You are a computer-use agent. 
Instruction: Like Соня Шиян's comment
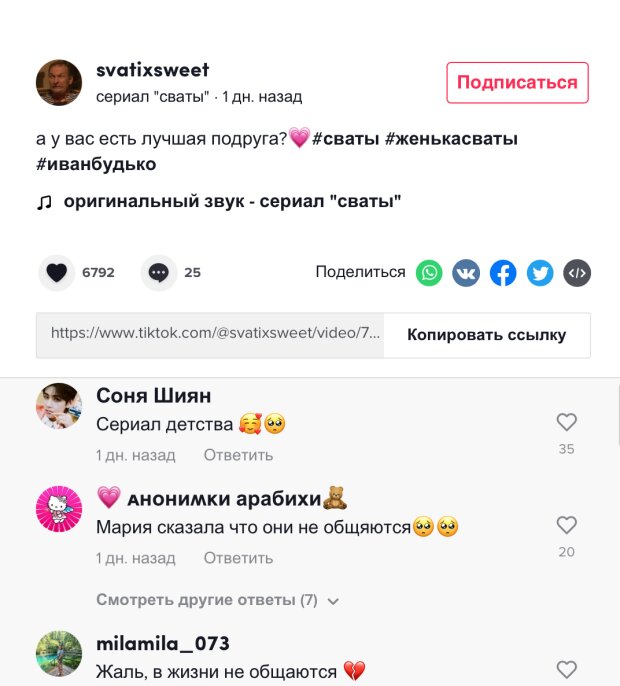click(x=567, y=423)
